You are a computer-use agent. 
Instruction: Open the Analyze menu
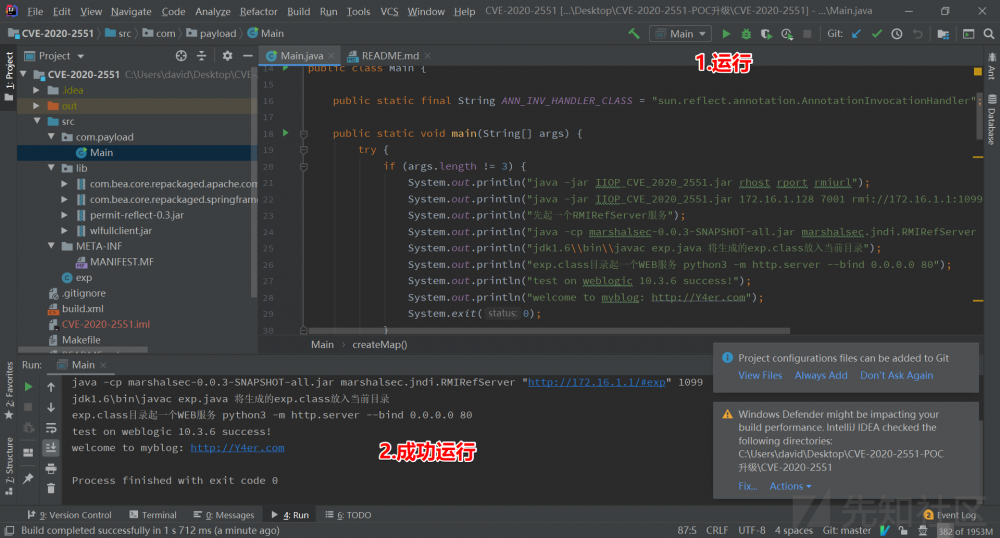click(x=212, y=11)
